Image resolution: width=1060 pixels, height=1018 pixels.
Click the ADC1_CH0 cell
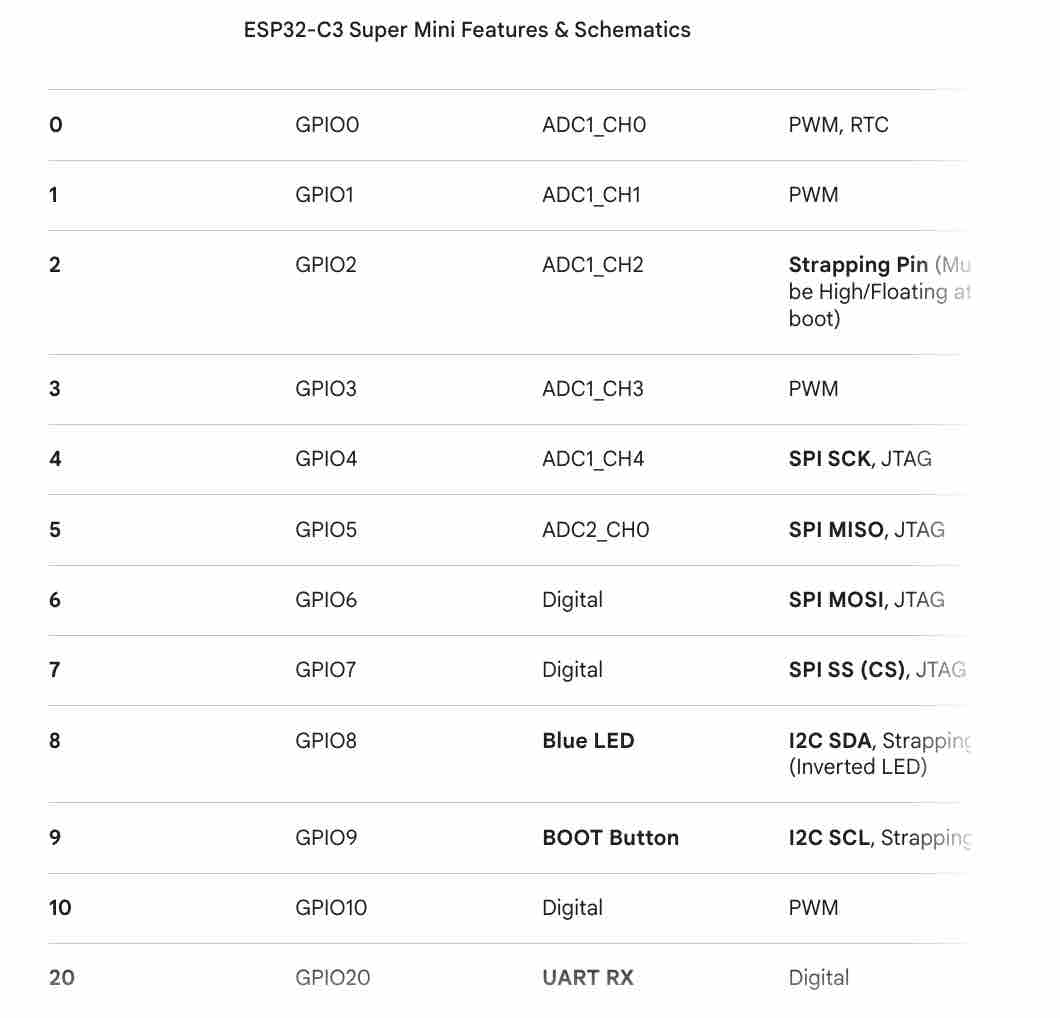[594, 125]
